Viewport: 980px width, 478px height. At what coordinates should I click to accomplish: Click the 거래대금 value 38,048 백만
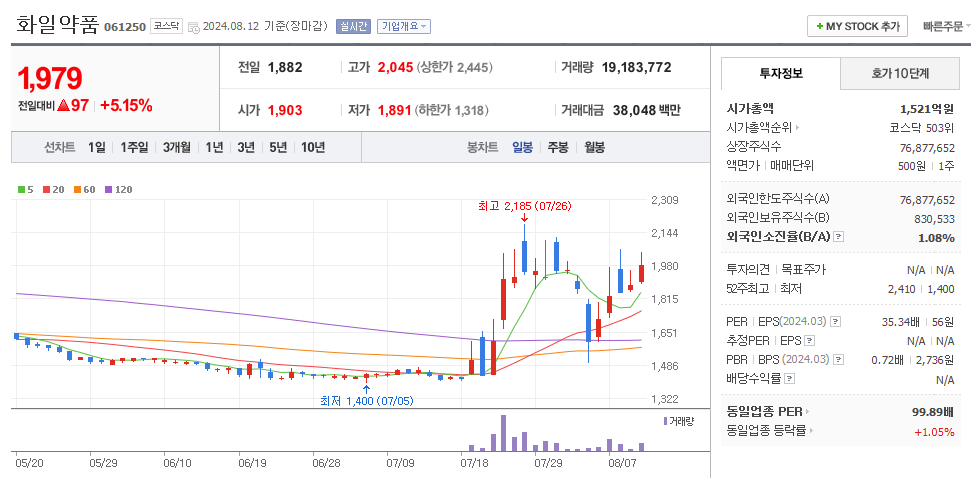click(645, 111)
